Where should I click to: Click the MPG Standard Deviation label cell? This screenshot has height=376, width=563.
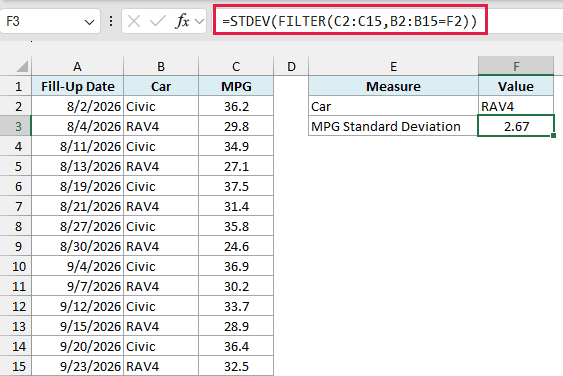click(x=394, y=126)
